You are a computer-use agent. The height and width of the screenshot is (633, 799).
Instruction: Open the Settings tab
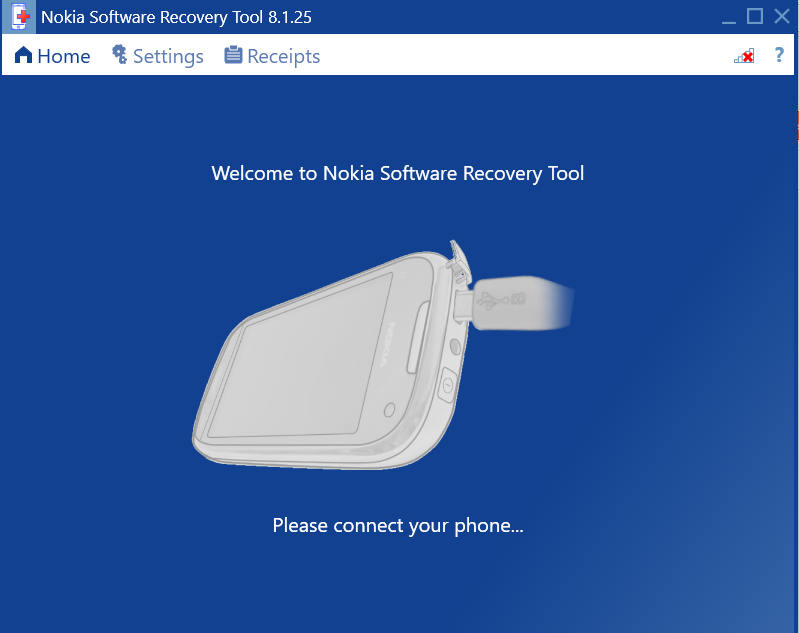tap(158, 56)
